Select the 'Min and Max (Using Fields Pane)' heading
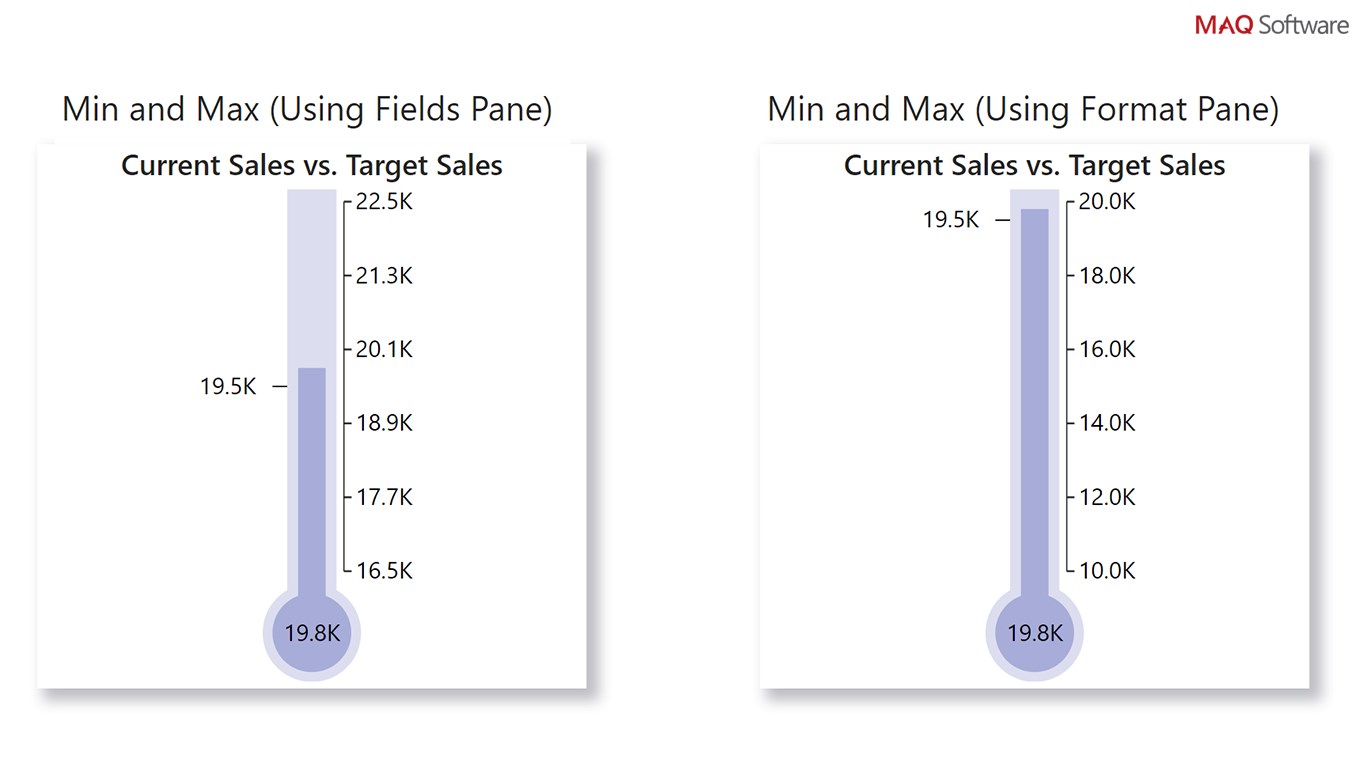1366x768 pixels. point(307,109)
